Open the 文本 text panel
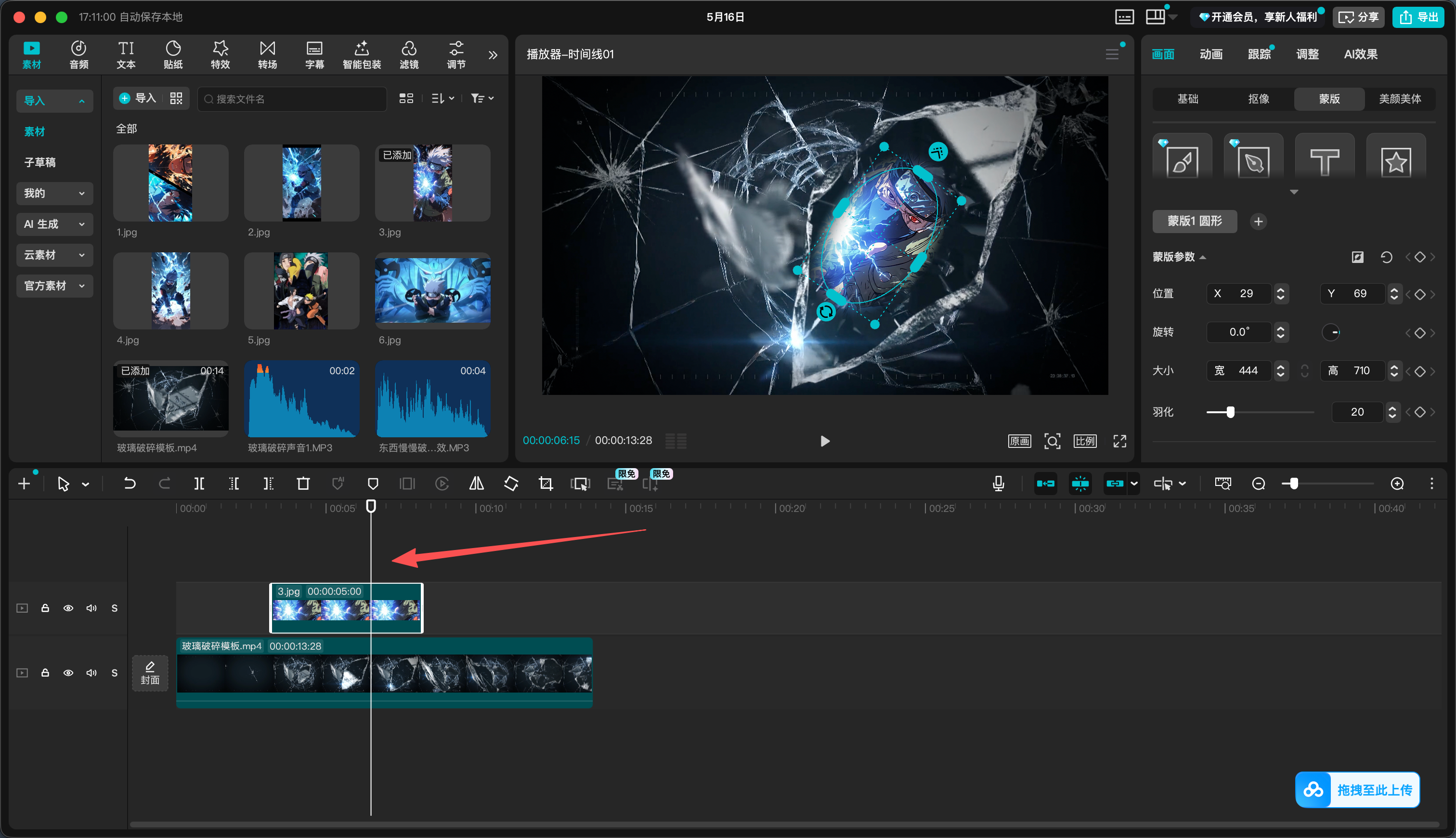 [126, 55]
